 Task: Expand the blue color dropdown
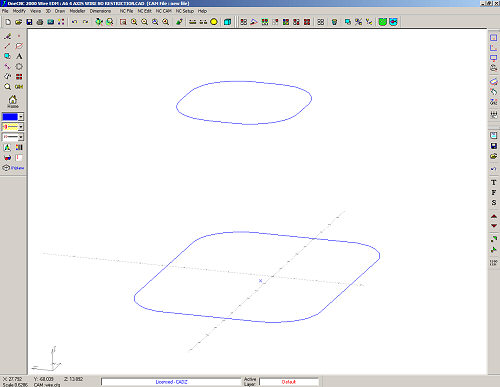click(x=21, y=117)
